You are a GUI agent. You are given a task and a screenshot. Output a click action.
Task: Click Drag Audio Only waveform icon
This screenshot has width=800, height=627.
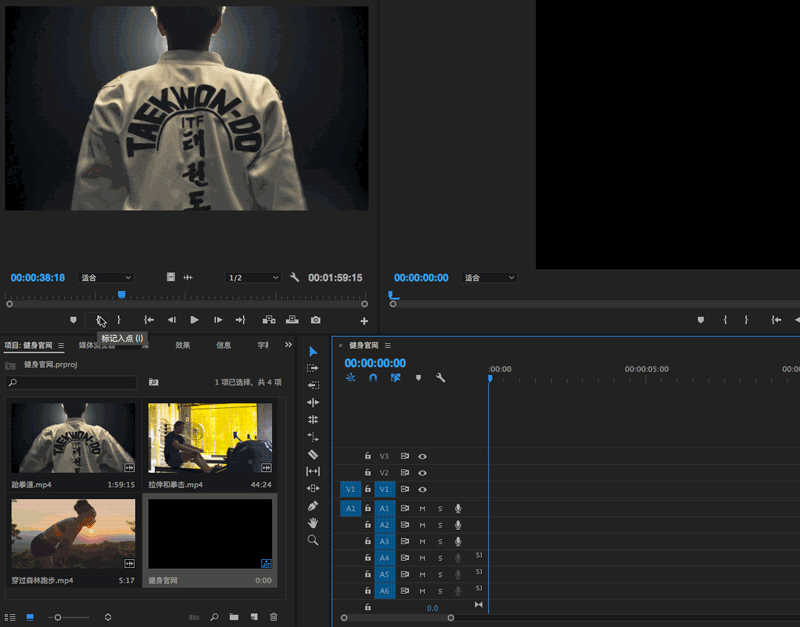188,277
